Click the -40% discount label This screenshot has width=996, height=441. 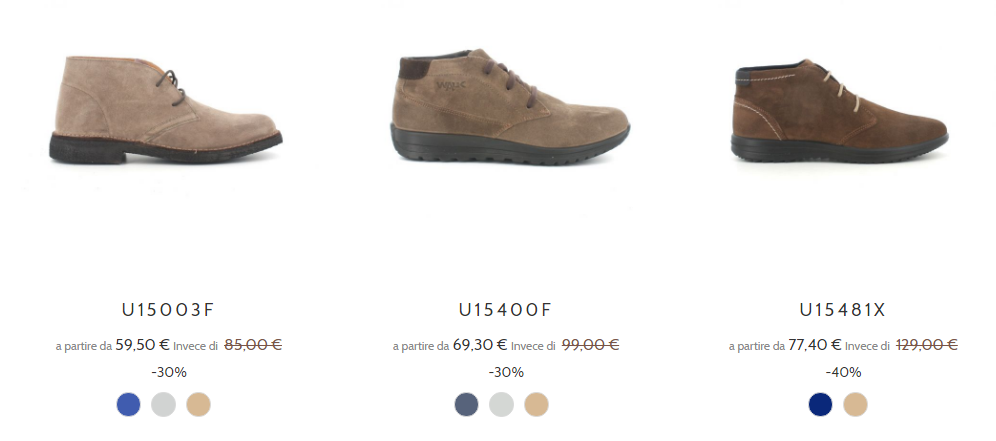point(844,372)
